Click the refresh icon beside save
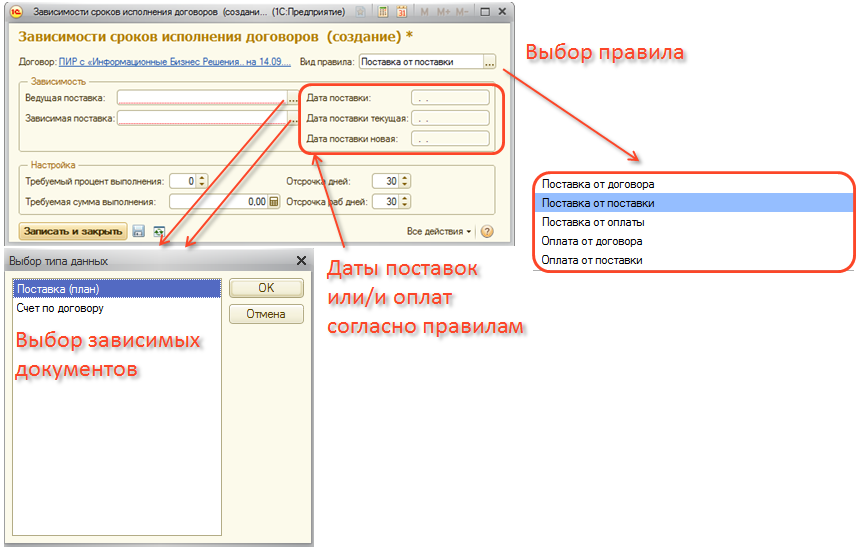Screen dimensions: 858x549 (158, 231)
